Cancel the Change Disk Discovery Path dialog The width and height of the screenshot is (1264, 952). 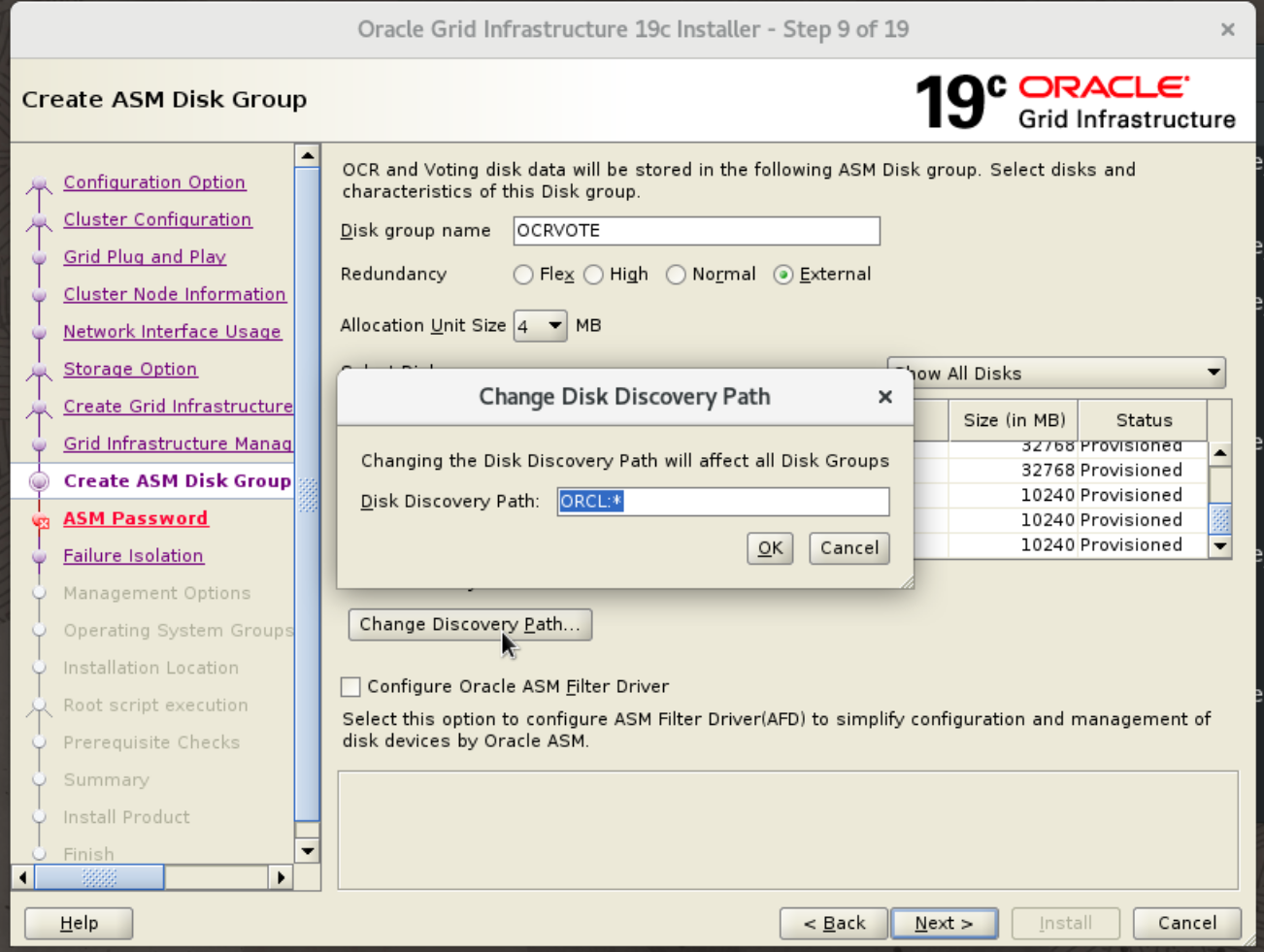(x=849, y=548)
